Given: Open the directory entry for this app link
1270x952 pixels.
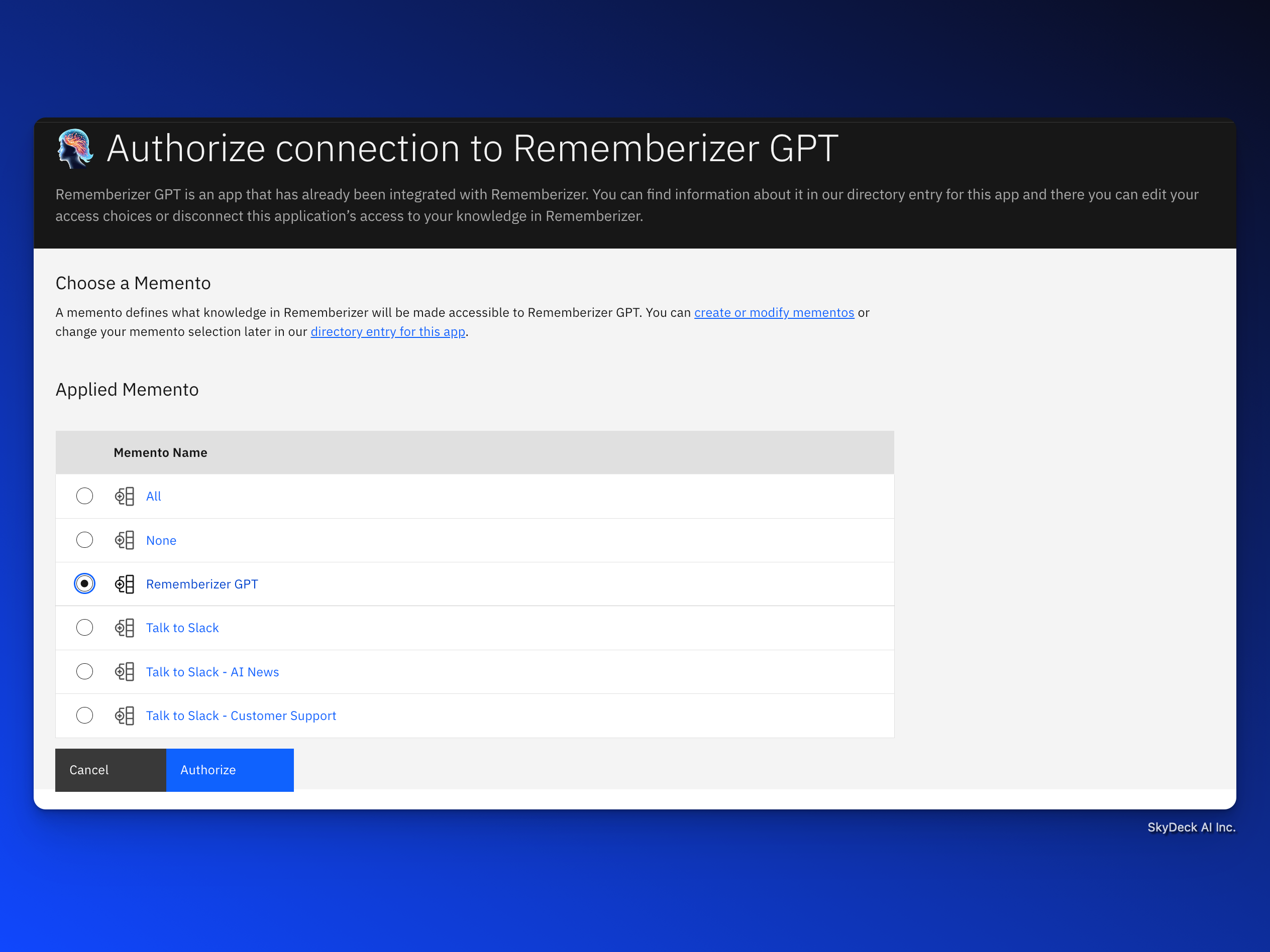Looking at the screenshot, I should point(387,332).
